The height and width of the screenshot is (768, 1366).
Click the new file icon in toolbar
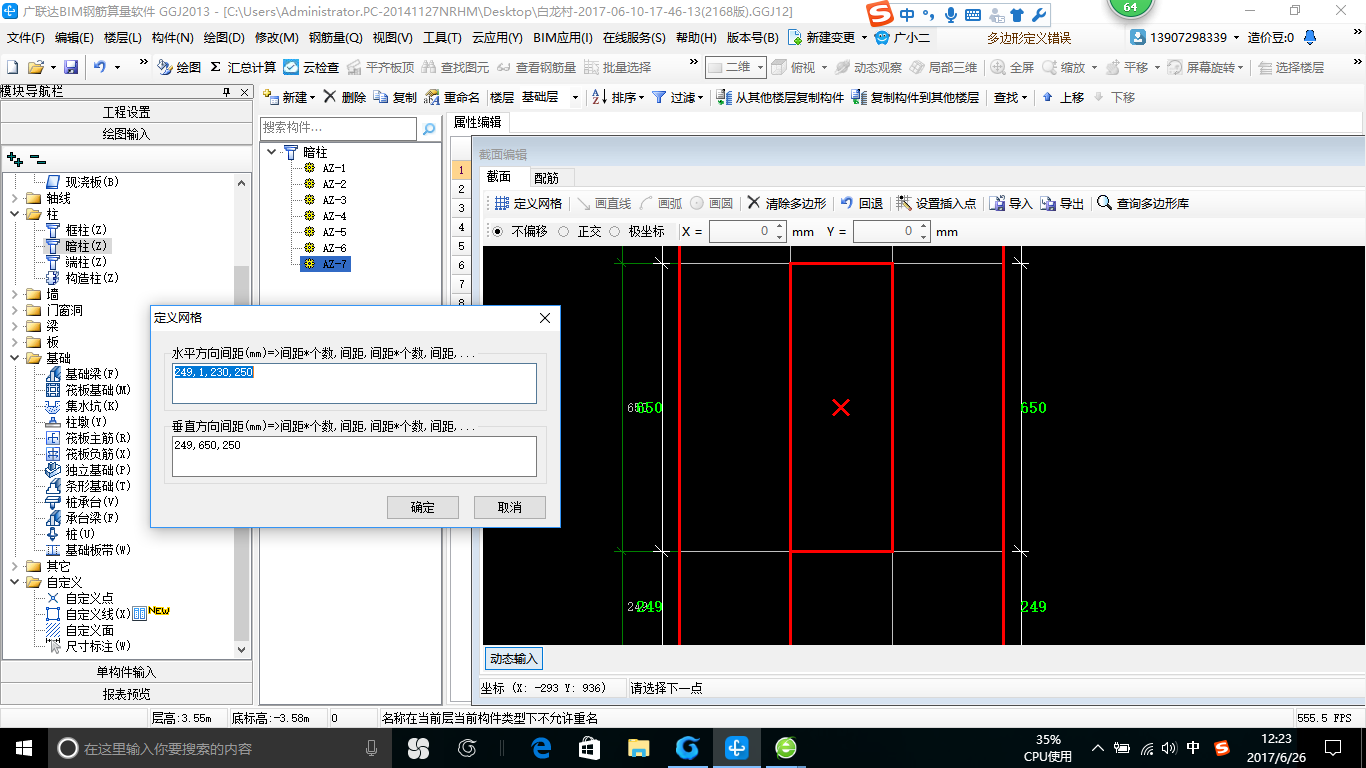point(13,67)
